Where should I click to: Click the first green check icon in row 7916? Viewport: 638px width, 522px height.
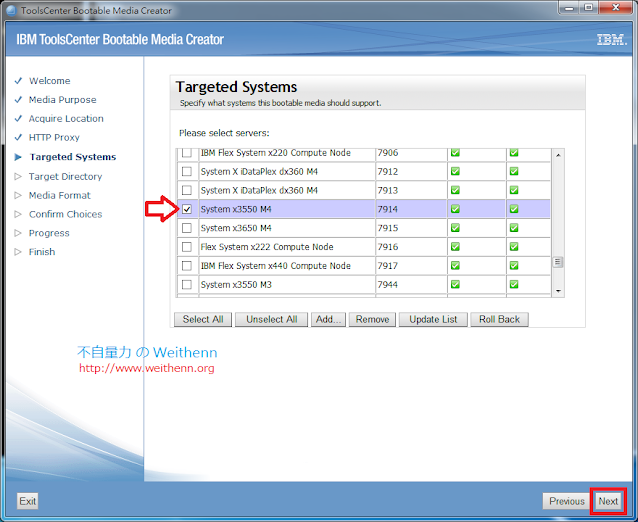point(455,247)
